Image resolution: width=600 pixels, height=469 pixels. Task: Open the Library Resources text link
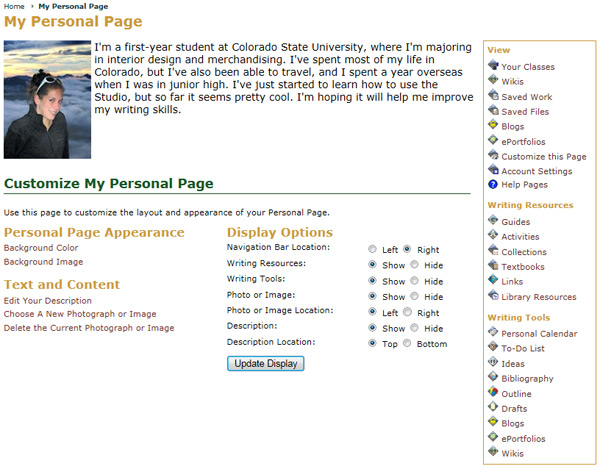(538, 297)
